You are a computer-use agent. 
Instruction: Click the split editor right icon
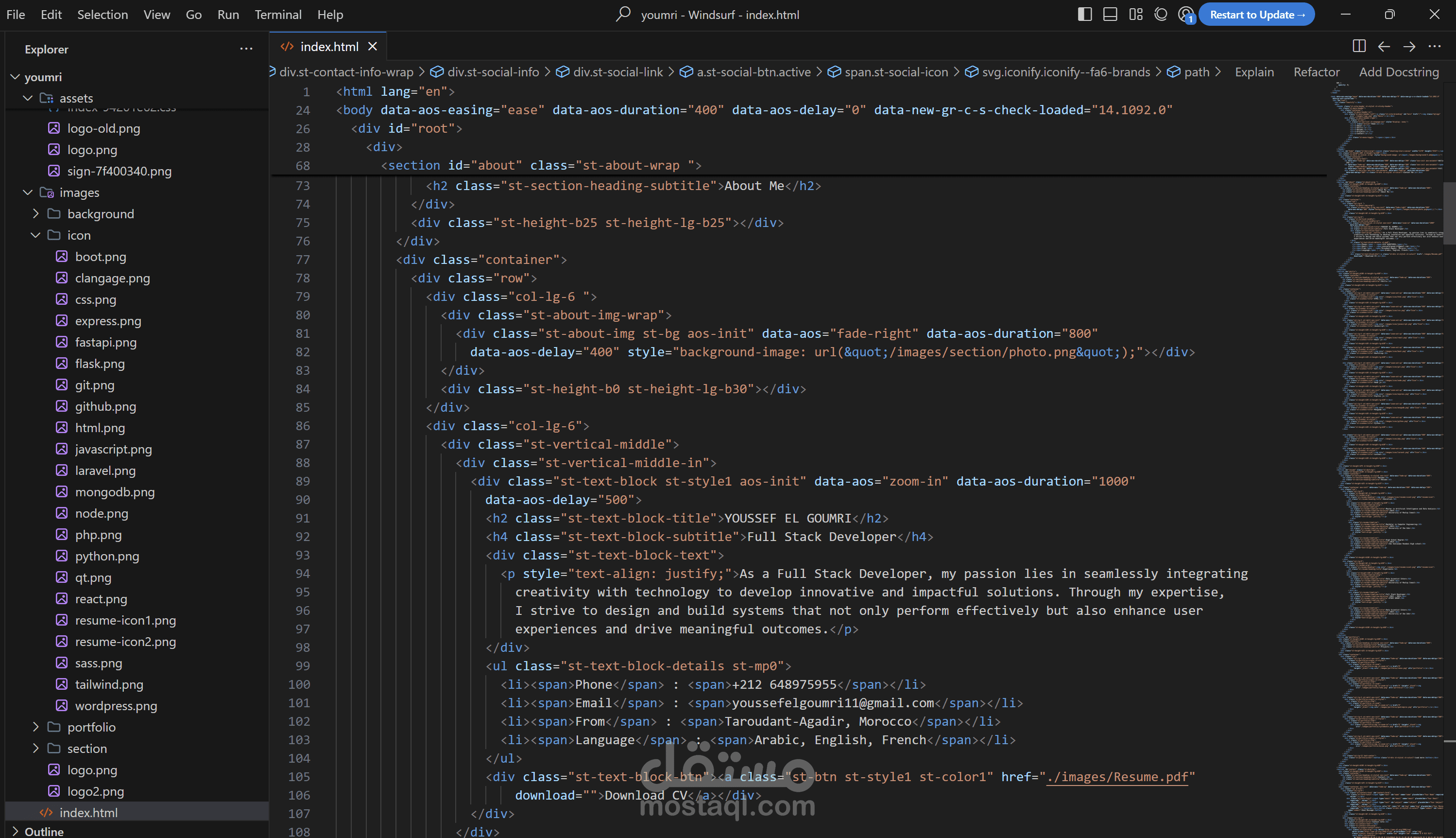click(1359, 46)
